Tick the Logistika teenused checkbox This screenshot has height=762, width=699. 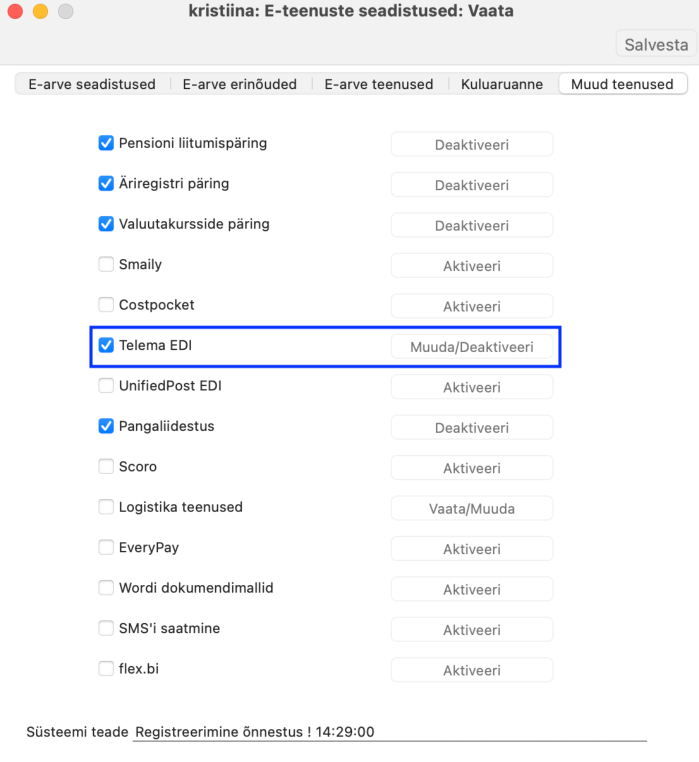[106, 507]
